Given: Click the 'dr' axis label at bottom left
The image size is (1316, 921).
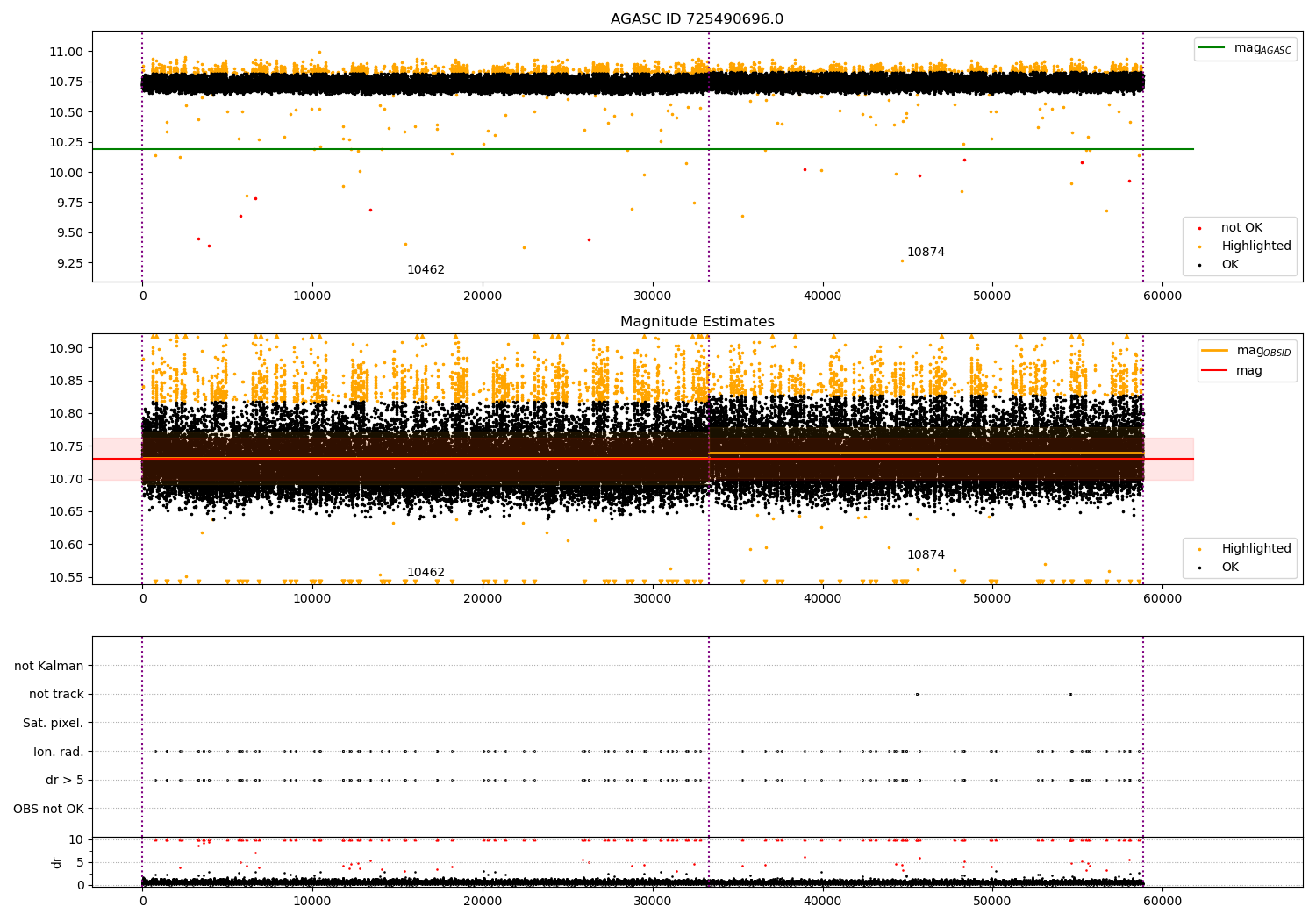Looking at the screenshot, I should (57, 862).
